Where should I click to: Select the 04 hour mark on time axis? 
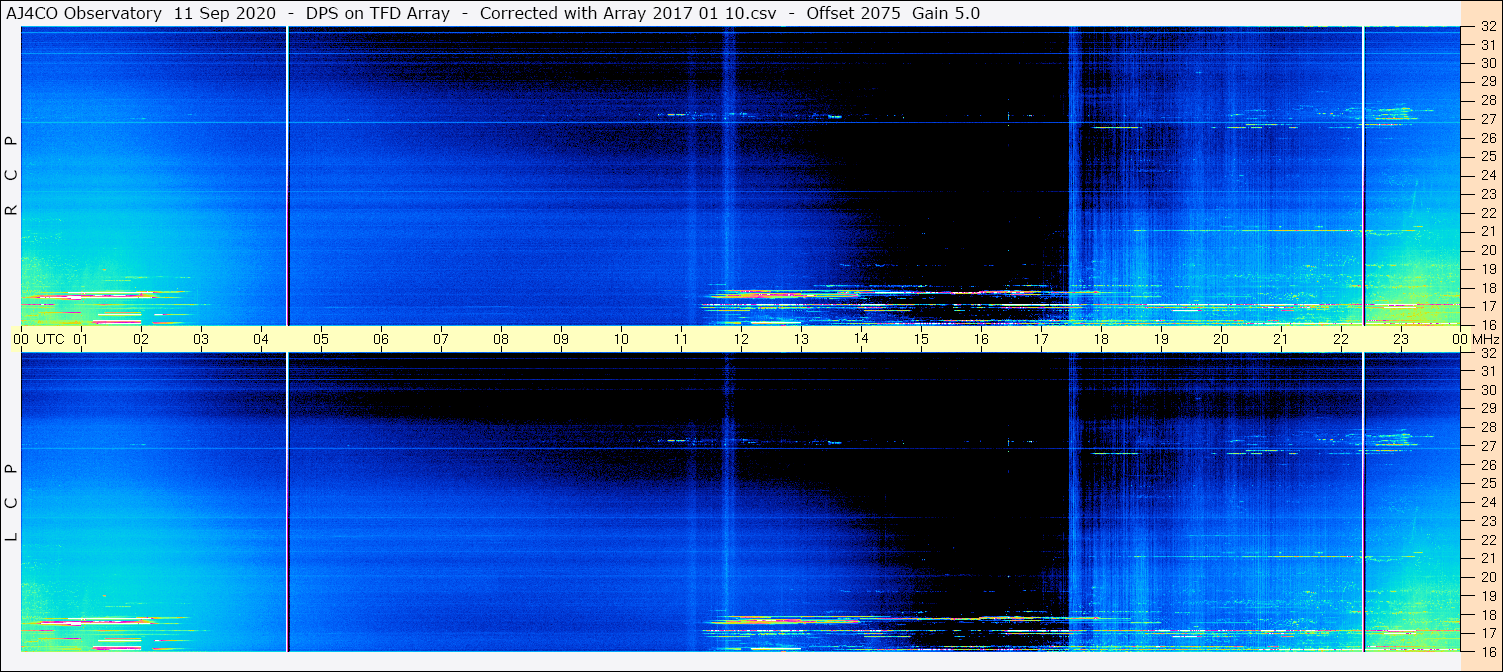pyautogui.click(x=261, y=339)
